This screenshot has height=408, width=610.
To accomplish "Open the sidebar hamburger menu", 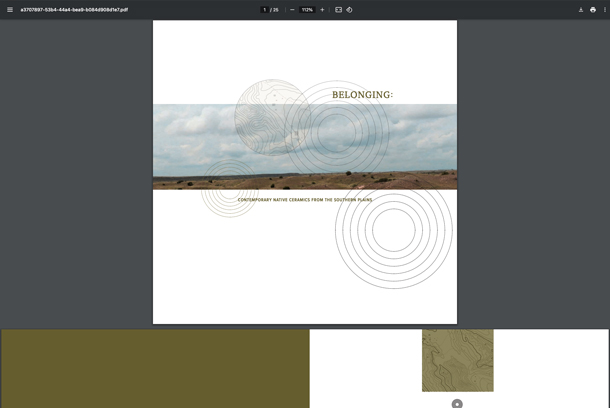I will pyautogui.click(x=10, y=10).
